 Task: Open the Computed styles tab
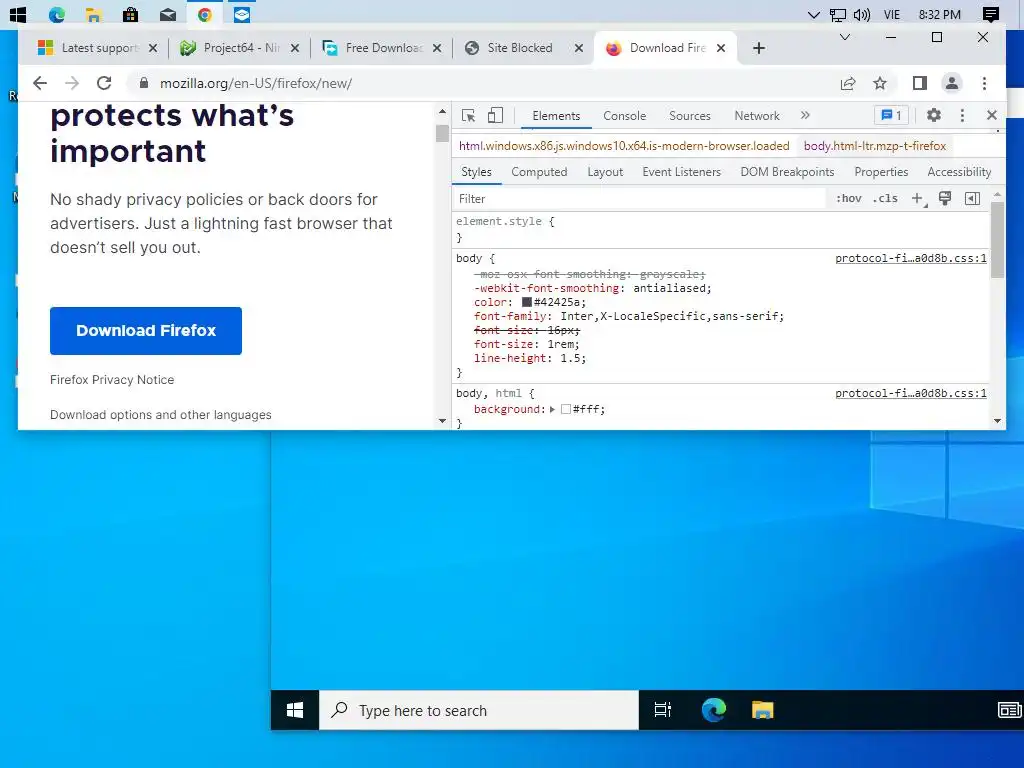[x=539, y=172]
